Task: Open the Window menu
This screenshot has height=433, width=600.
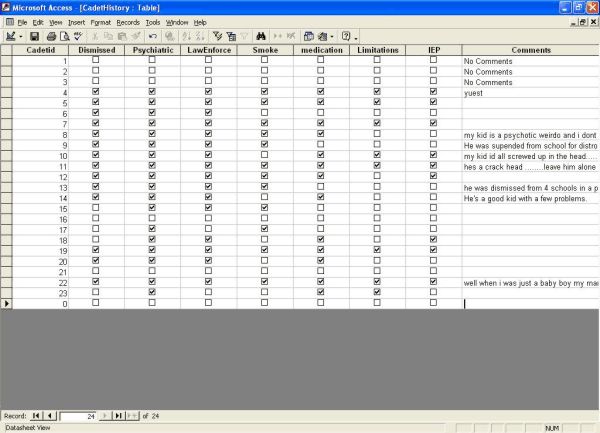Action: [177, 23]
